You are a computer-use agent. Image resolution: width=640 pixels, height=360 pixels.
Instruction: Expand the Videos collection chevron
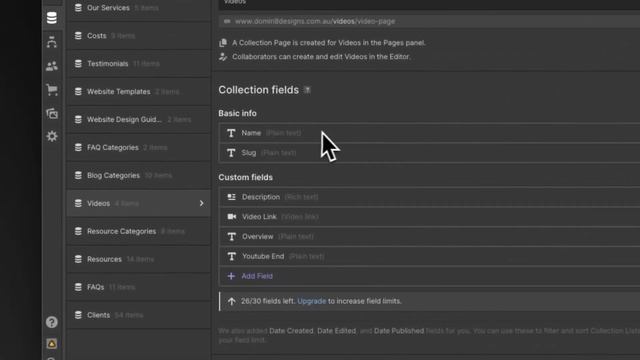(x=202, y=203)
